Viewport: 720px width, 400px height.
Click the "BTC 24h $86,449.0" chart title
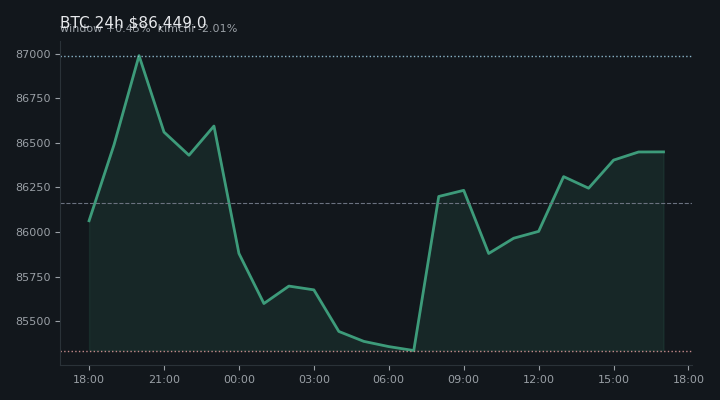coord(133,22)
